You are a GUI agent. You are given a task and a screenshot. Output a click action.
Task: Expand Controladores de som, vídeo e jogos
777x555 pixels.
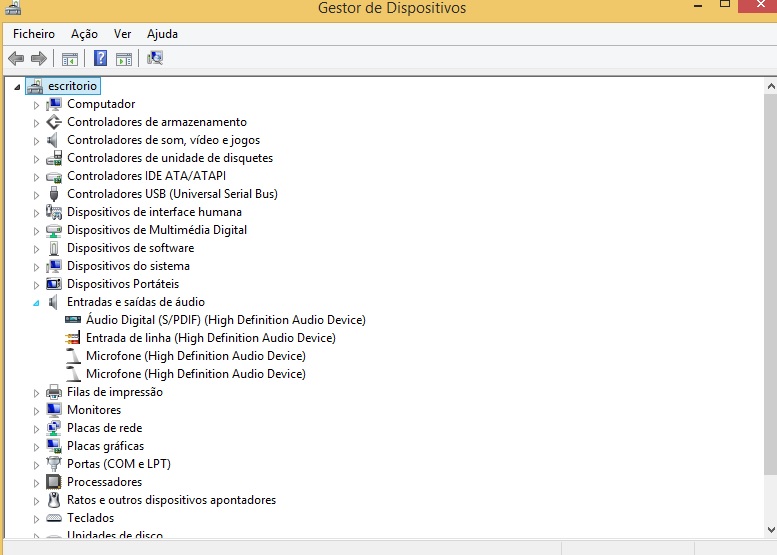click(36, 141)
